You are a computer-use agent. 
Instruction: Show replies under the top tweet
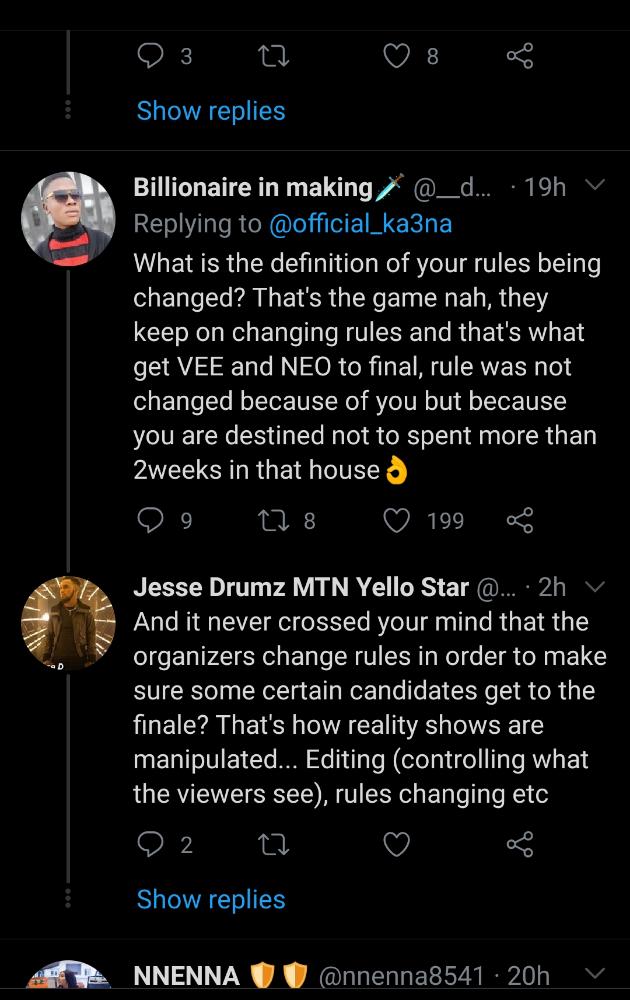click(211, 111)
